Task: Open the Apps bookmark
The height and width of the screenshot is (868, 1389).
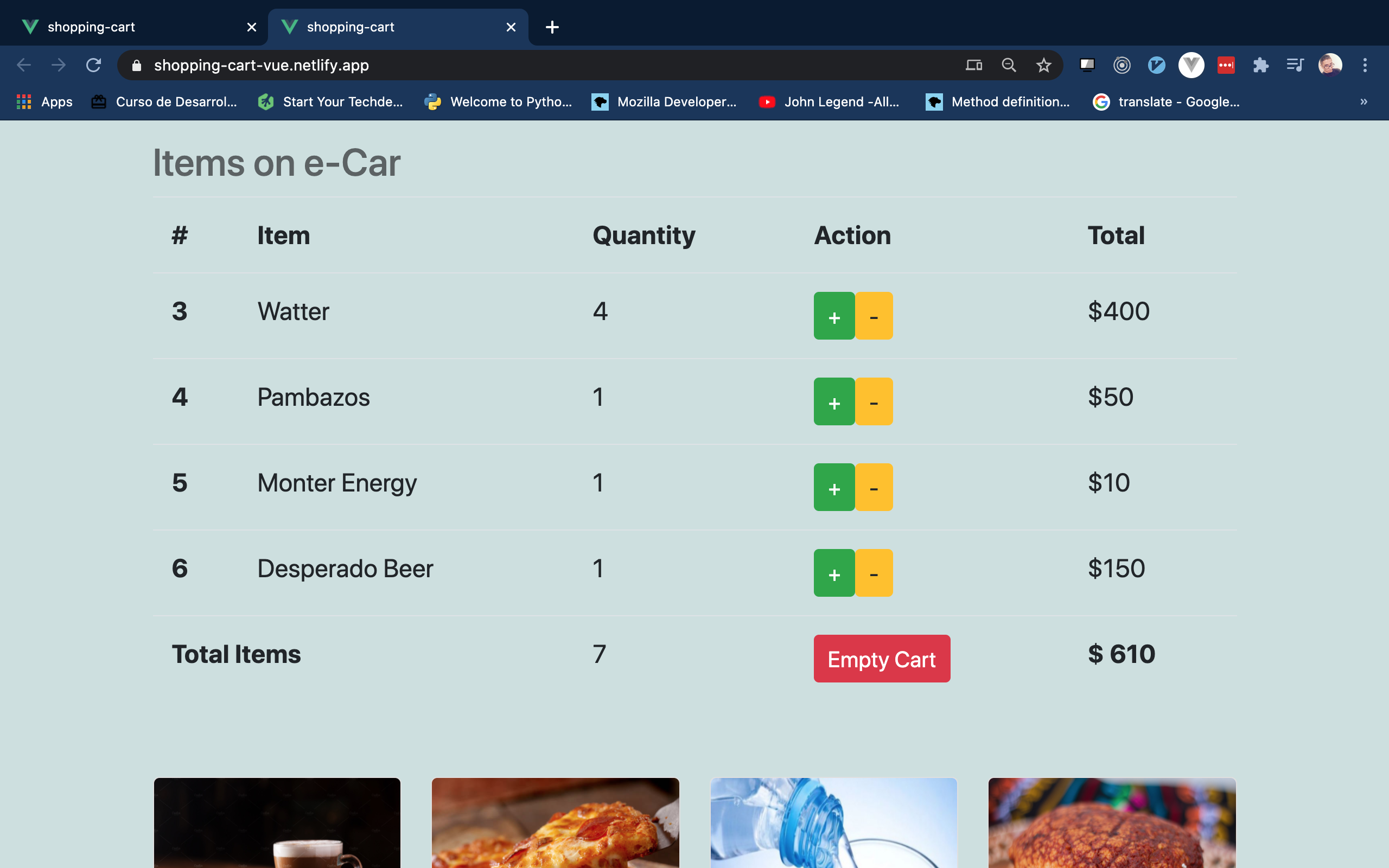Action: tap(45, 101)
